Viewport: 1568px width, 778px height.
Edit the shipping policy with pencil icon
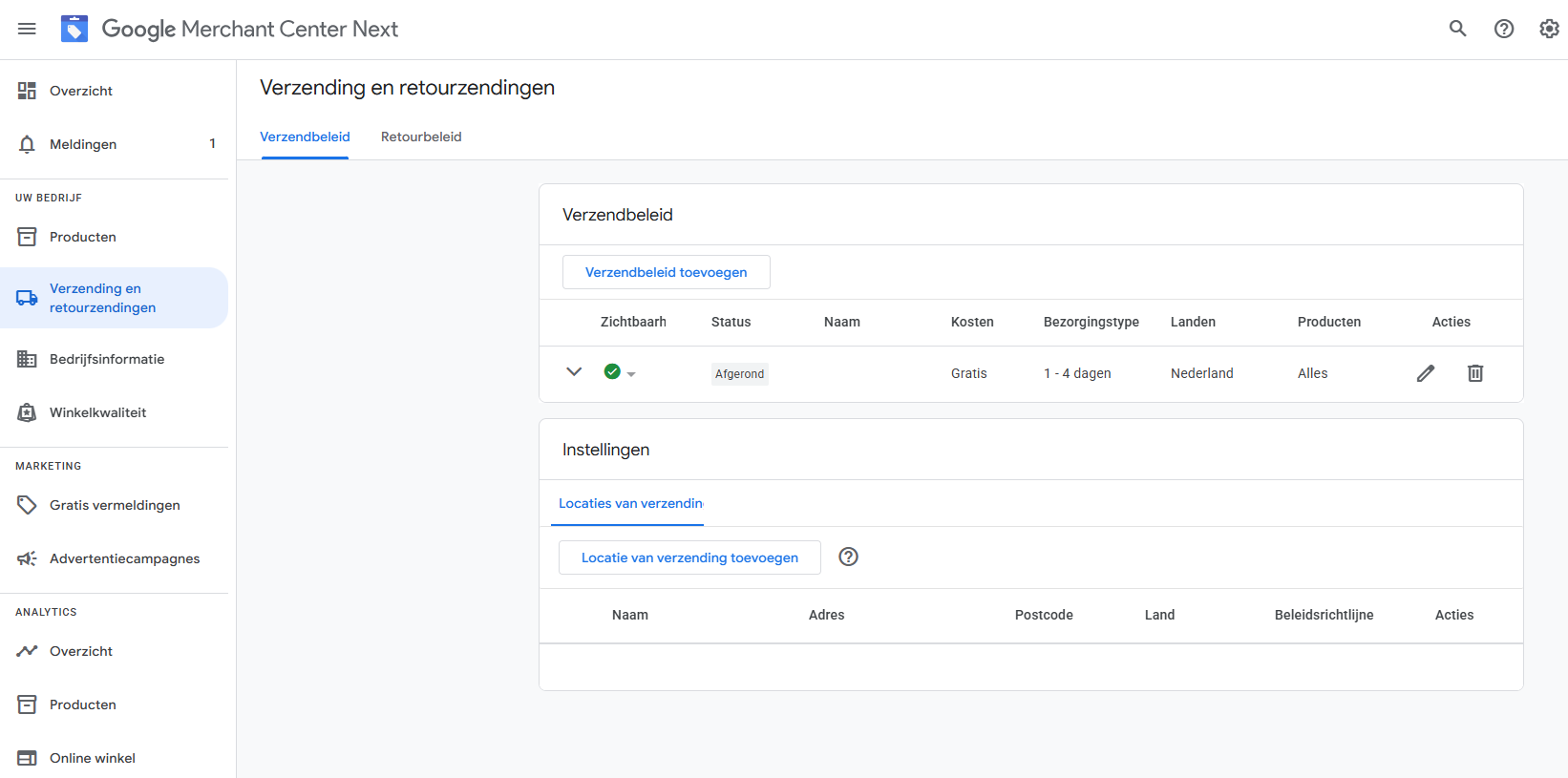(x=1425, y=373)
